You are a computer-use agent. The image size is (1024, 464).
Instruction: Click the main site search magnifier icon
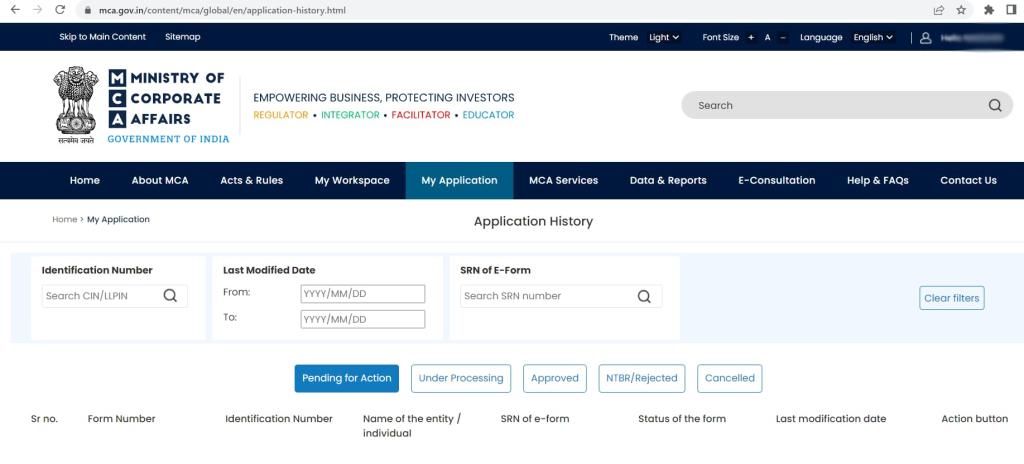(994, 105)
